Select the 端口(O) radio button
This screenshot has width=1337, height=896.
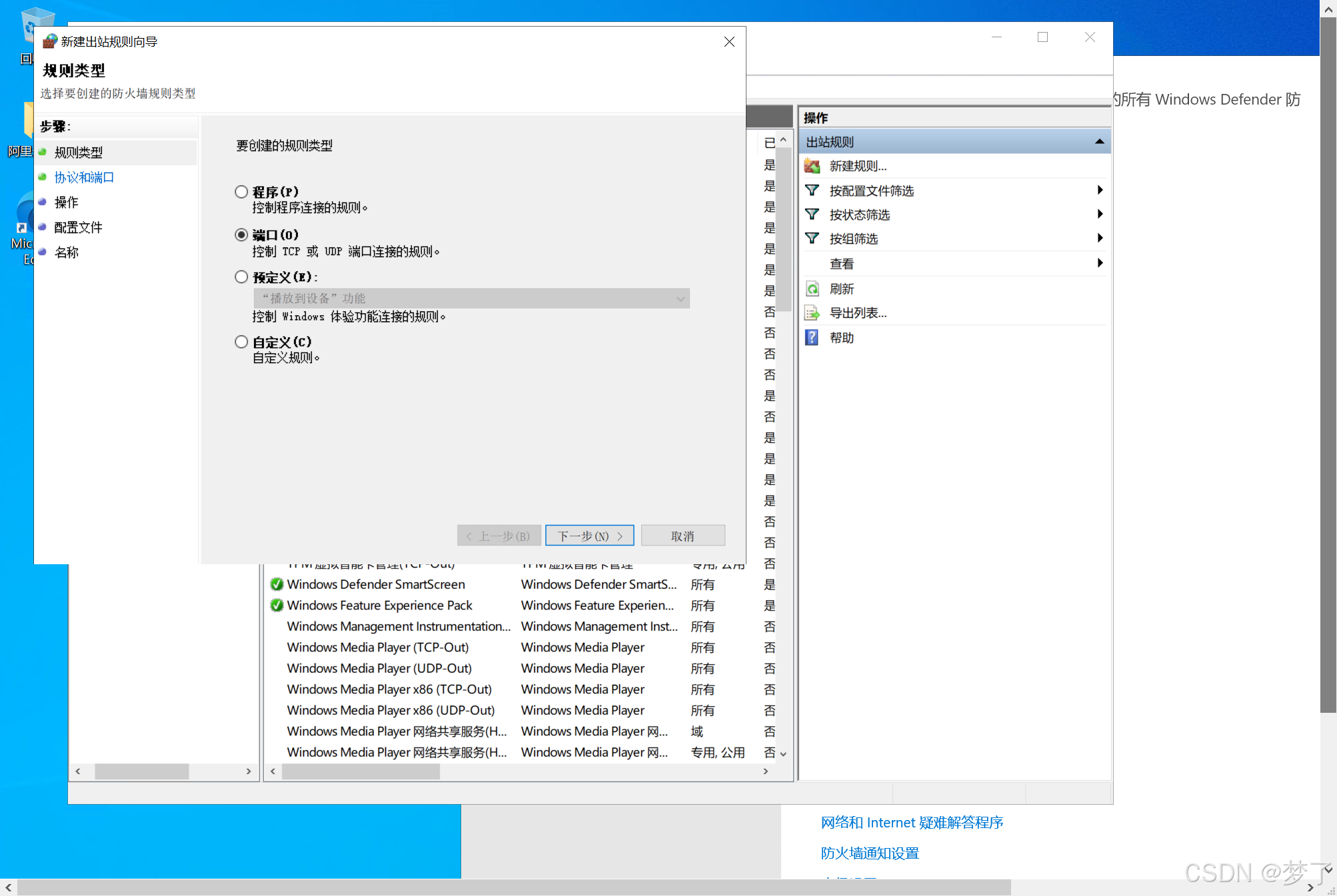(x=241, y=234)
